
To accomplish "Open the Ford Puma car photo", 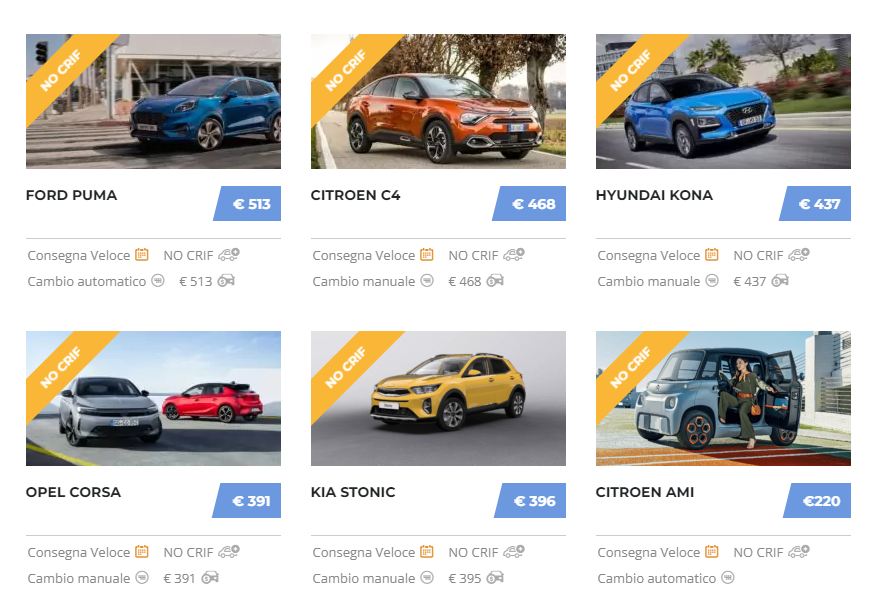I will click(153, 102).
